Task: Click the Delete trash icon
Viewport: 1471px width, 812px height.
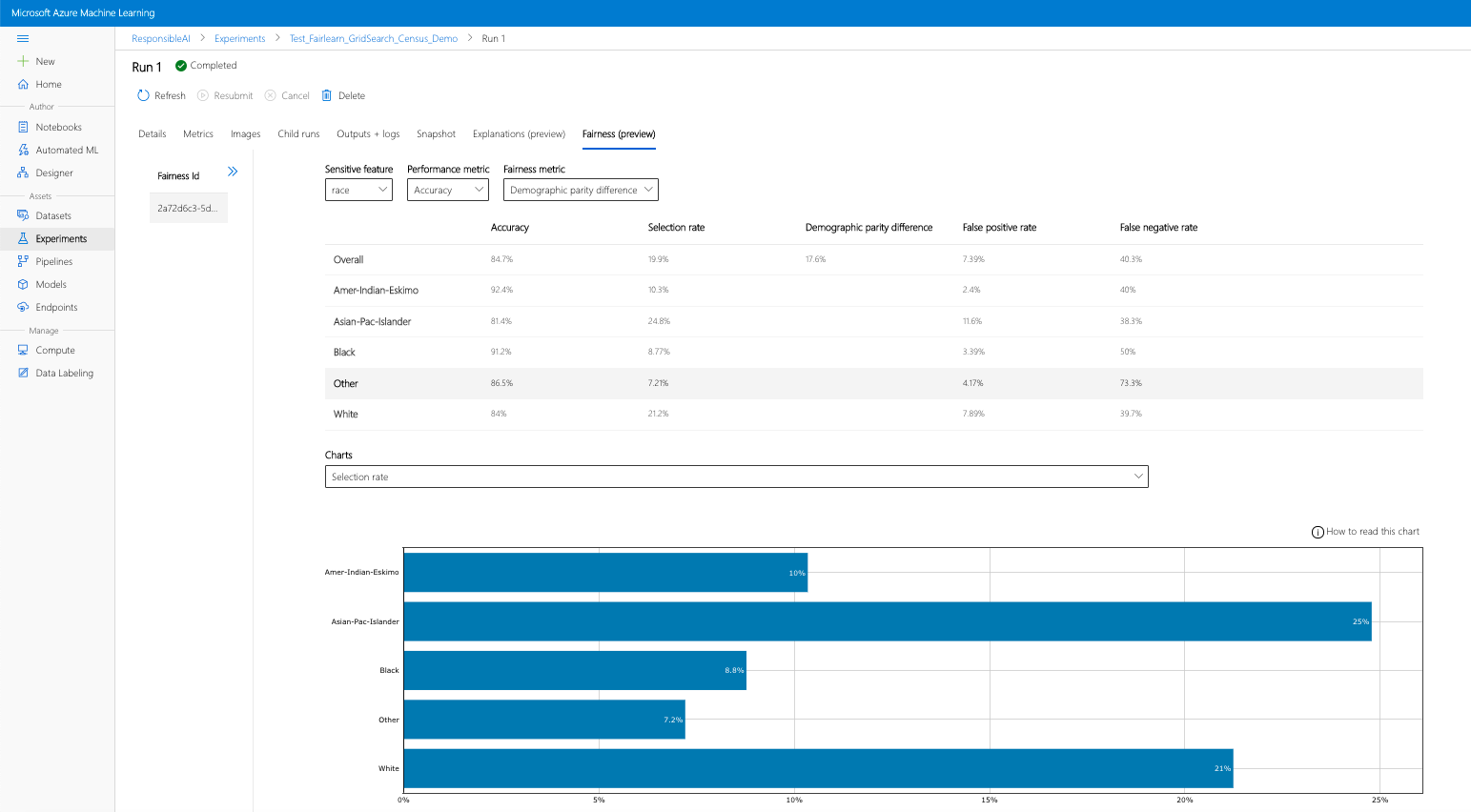Action: 327,95
